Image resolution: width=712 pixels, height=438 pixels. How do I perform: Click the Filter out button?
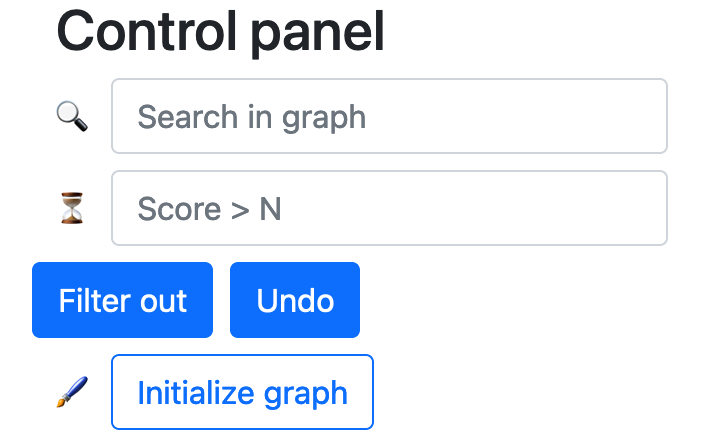[x=123, y=300]
